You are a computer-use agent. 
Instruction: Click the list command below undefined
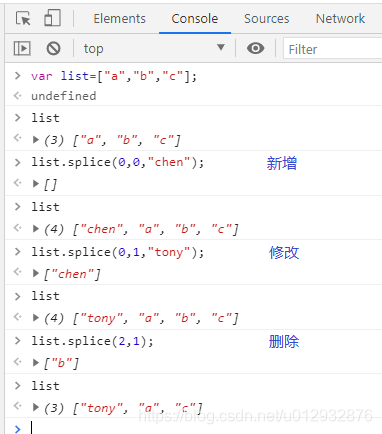click(45, 118)
